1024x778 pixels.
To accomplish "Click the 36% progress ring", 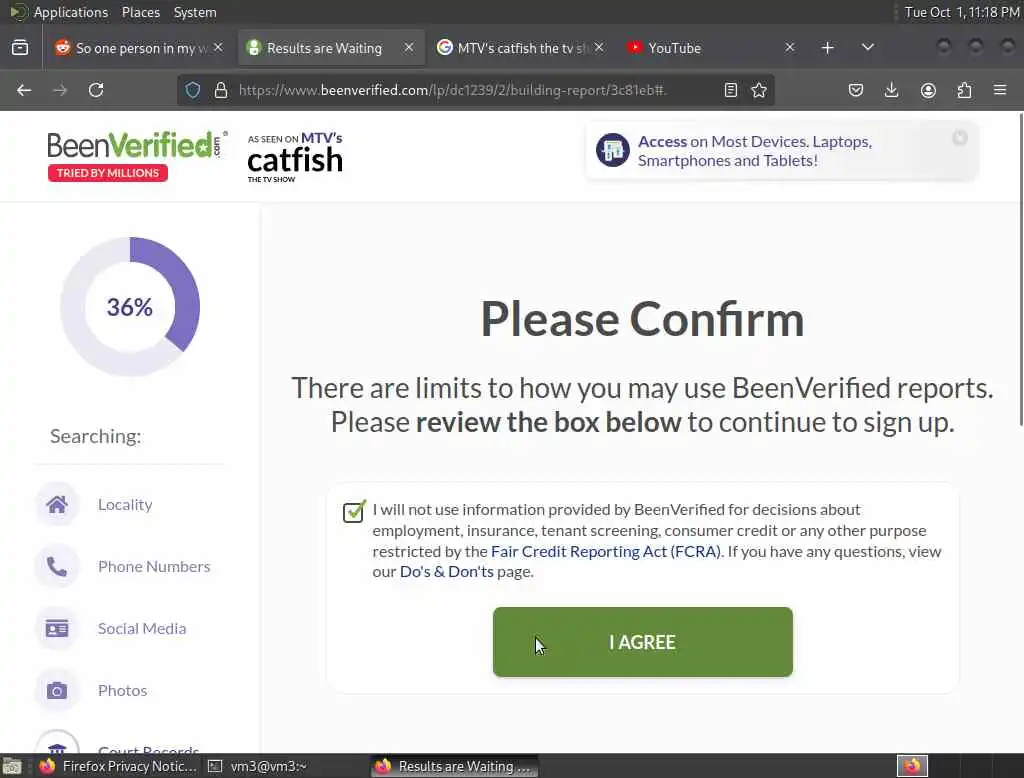I will (130, 306).
